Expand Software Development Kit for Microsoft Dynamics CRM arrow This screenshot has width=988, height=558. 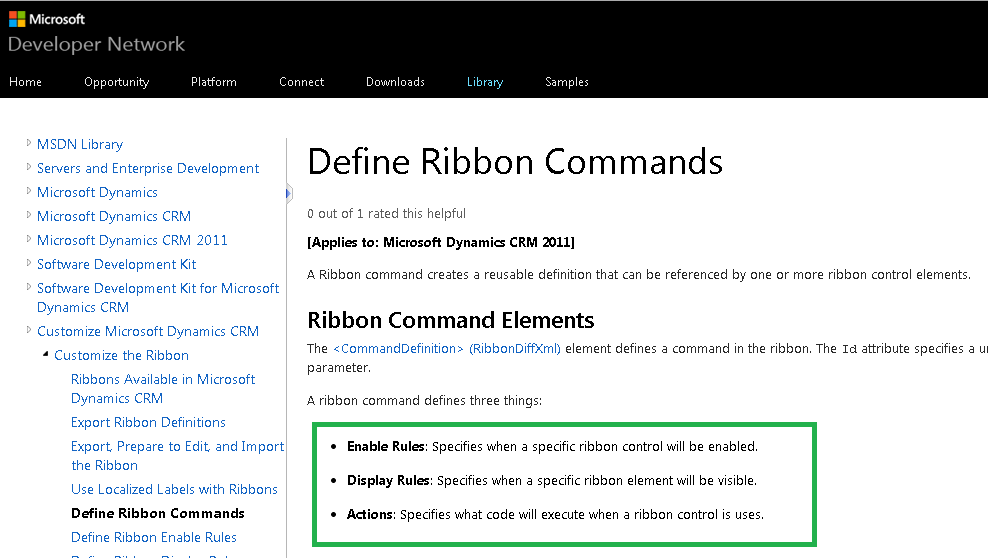pos(28,287)
